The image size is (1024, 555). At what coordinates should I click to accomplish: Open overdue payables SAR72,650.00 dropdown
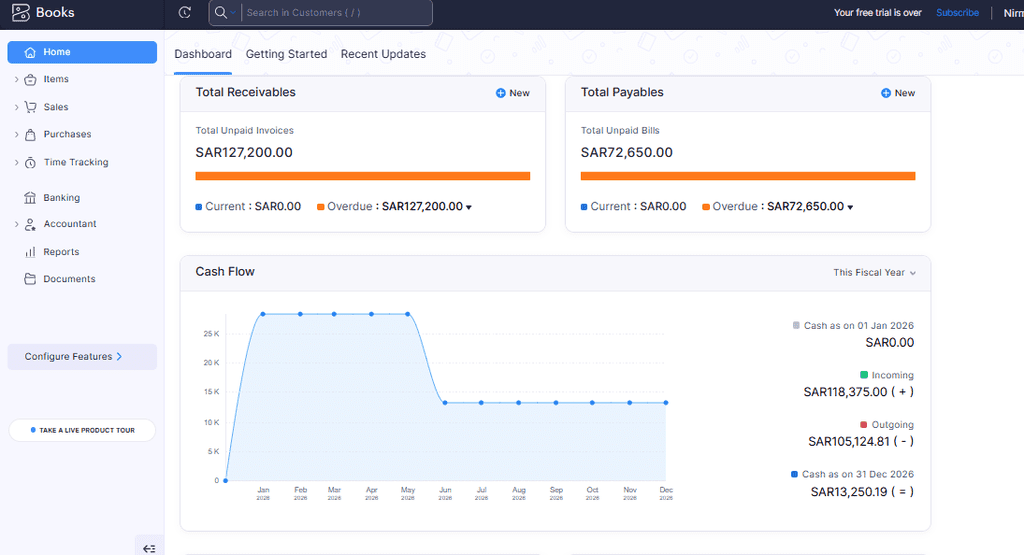click(850, 207)
